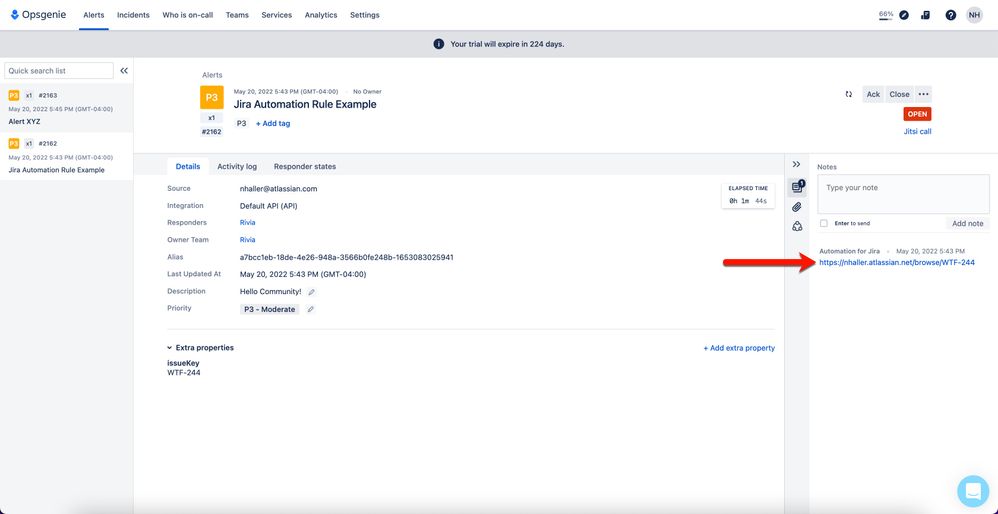Click the Close alert button
Image resolution: width=998 pixels, height=514 pixels.
(899, 94)
